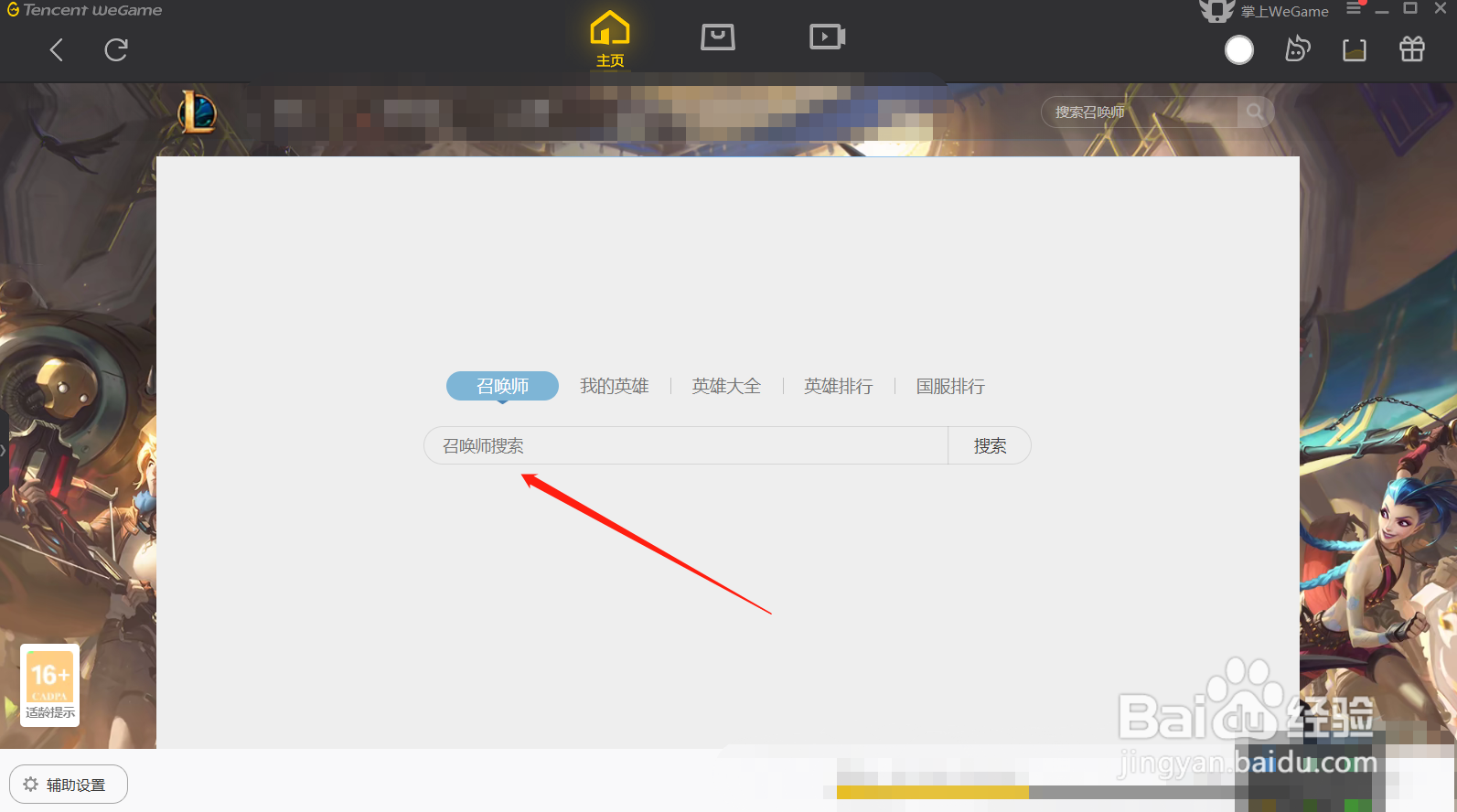The width and height of the screenshot is (1457, 812).
Task: Open the 主页 home tab
Action: [610, 39]
